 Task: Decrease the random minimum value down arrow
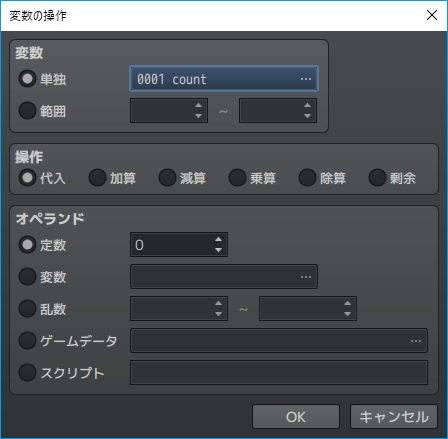coord(219,314)
